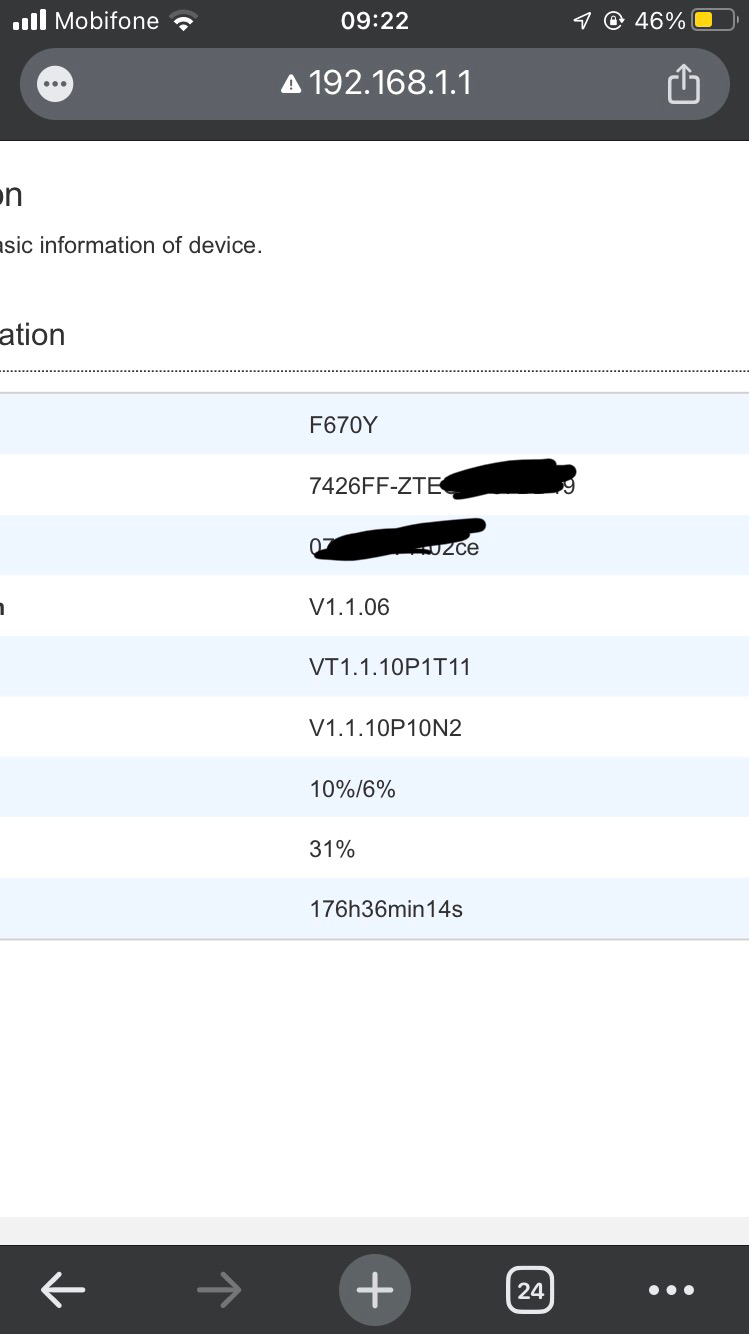Tap the 192.168.1.1 address field
Image resolution: width=749 pixels, height=1334 pixels.
[375, 84]
